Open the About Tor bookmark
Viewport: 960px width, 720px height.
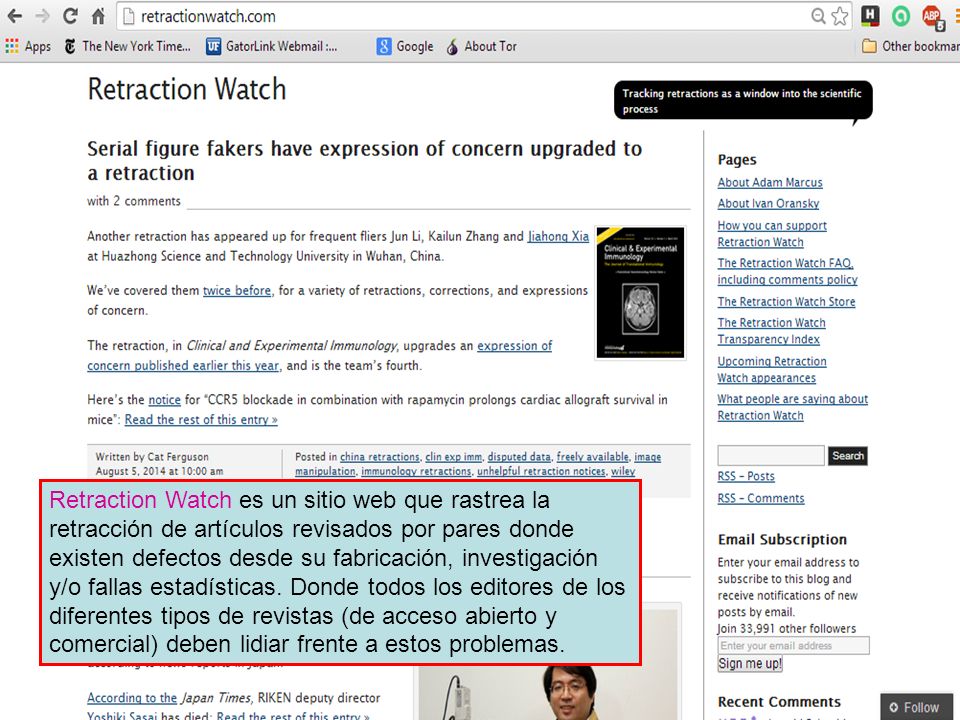point(481,47)
